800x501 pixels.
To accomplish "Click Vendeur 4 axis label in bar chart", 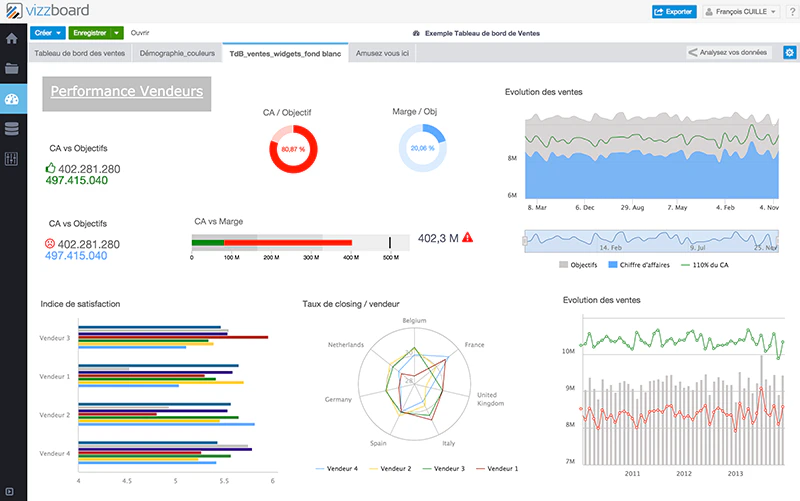I will 55,453.
